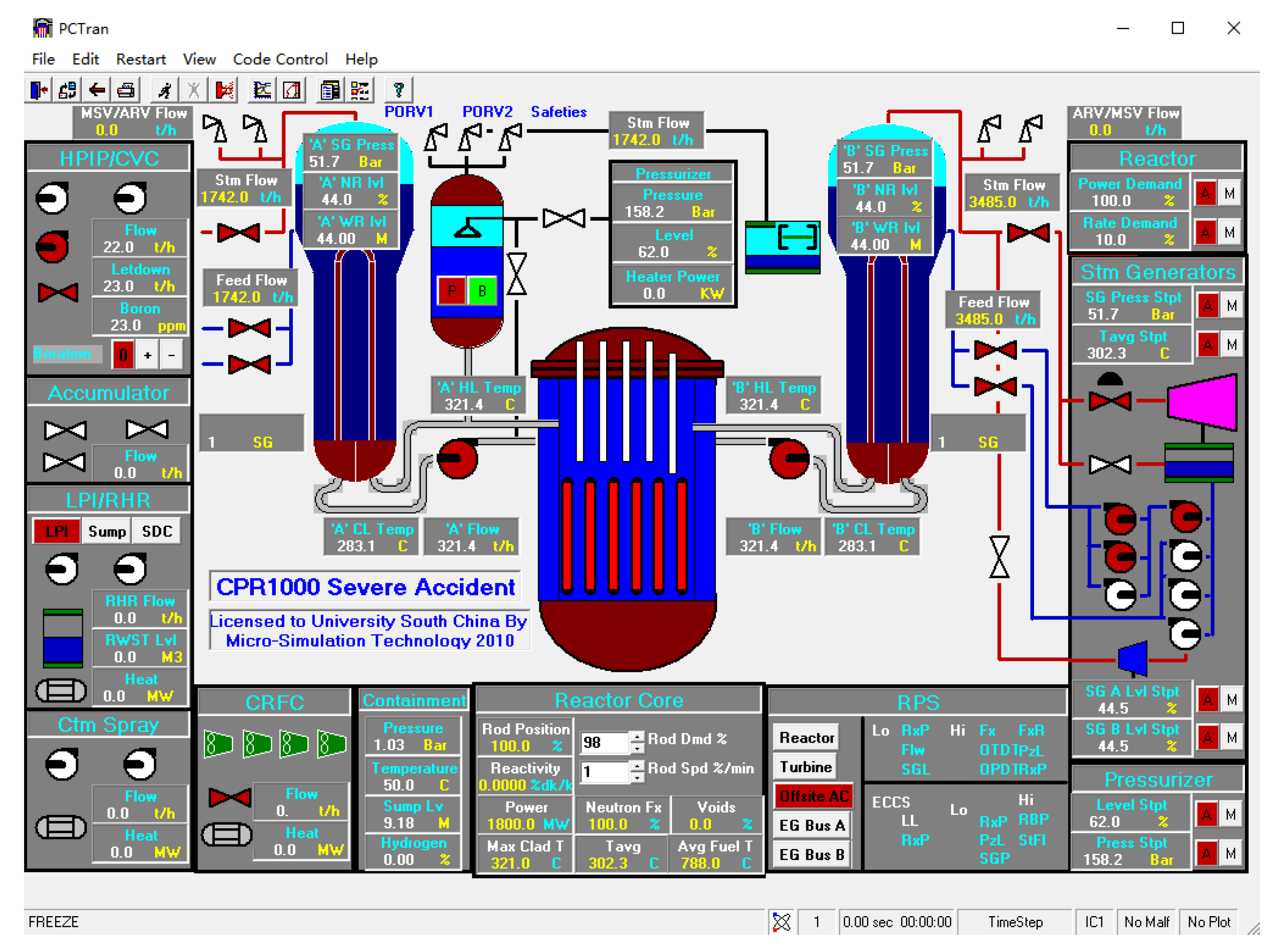
Task: Open the Restart menu
Action: tap(141, 59)
